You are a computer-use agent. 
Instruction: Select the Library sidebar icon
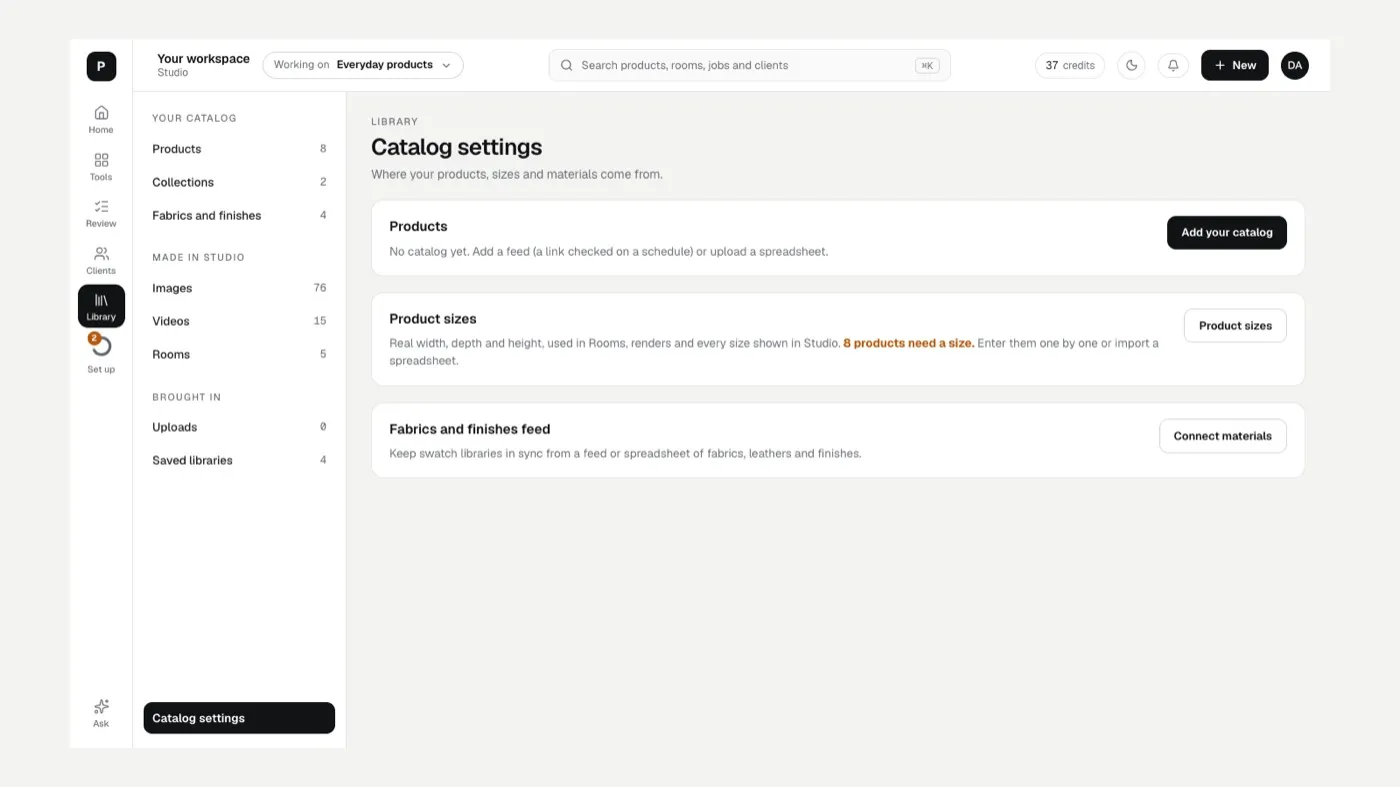pos(101,306)
